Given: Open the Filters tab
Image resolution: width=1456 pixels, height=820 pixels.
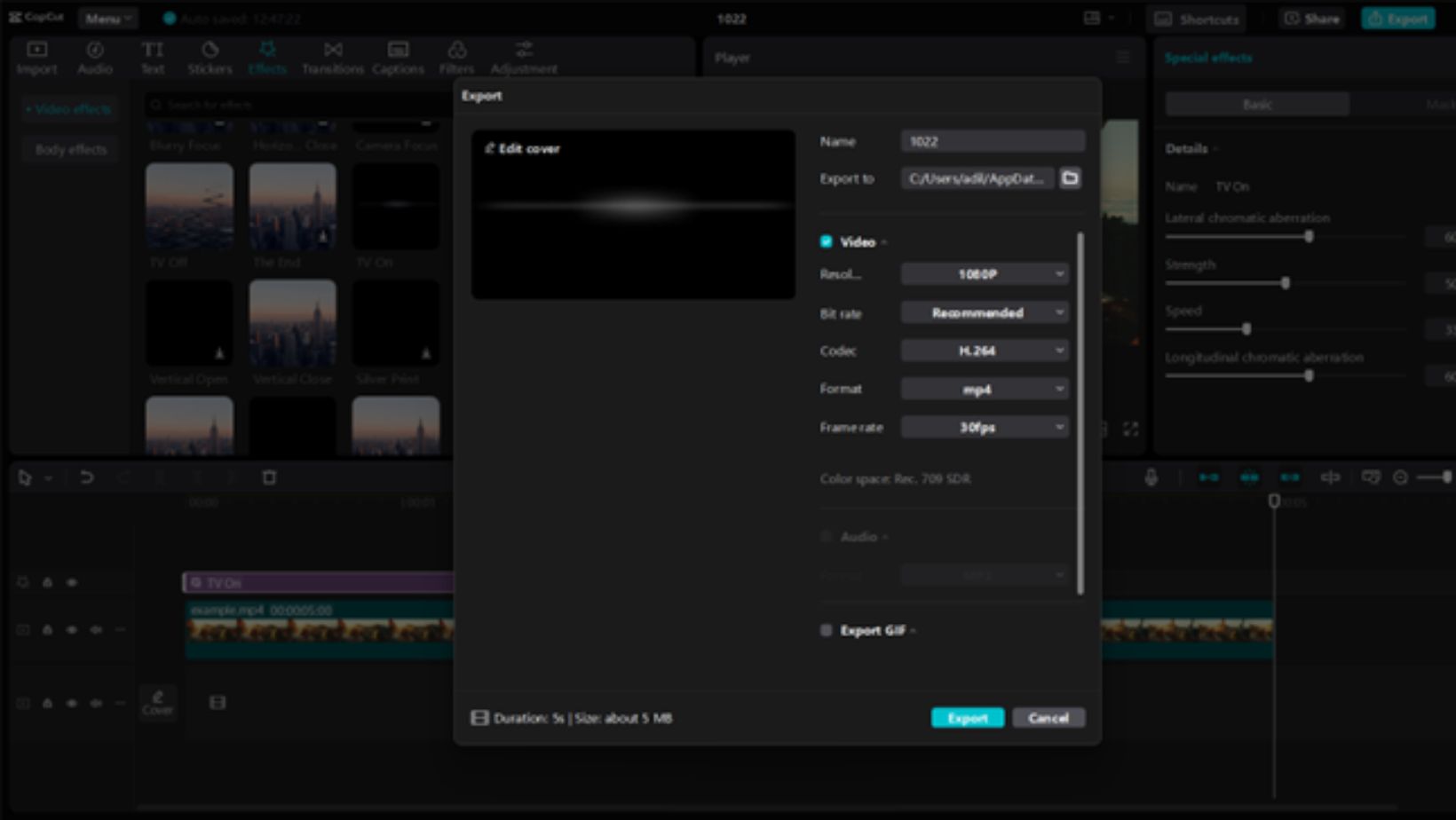Looking at the screenshot, I should [x=456, y=58].
